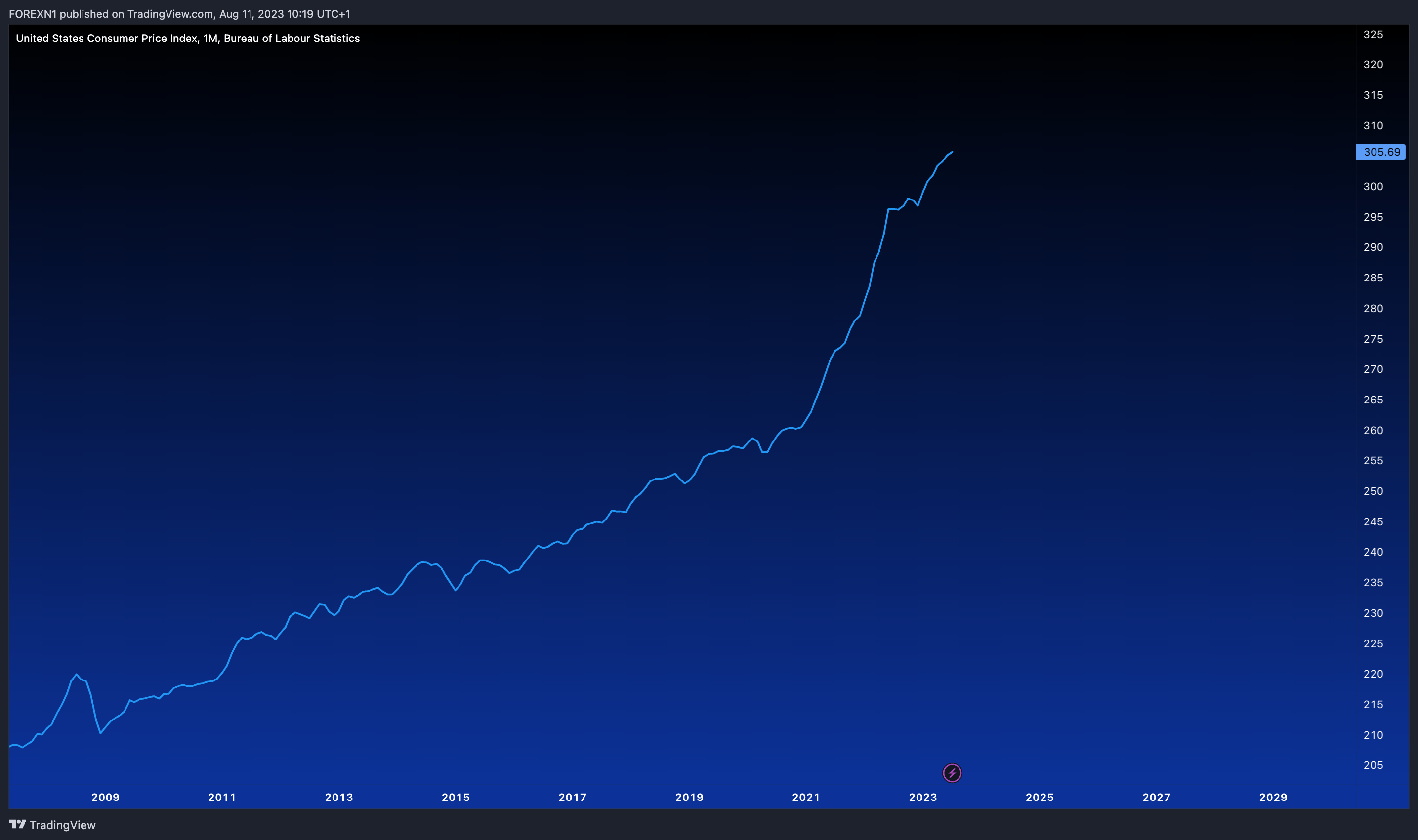
Task: Click the 320 value on price axis
Action: tap(1373, 65)
